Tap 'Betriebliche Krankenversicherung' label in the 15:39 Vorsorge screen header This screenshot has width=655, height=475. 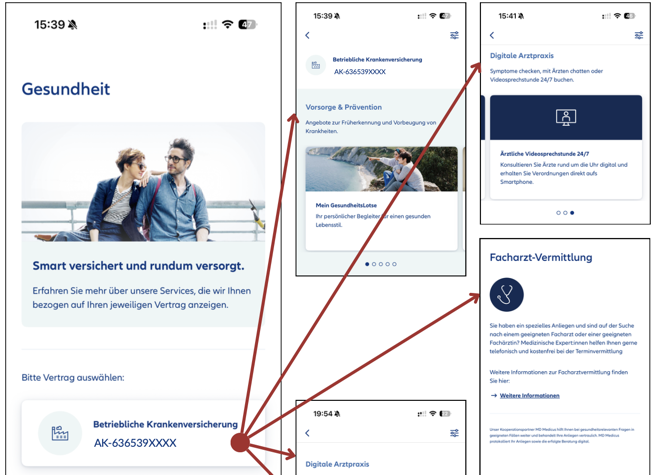click(x=377, y=60)
